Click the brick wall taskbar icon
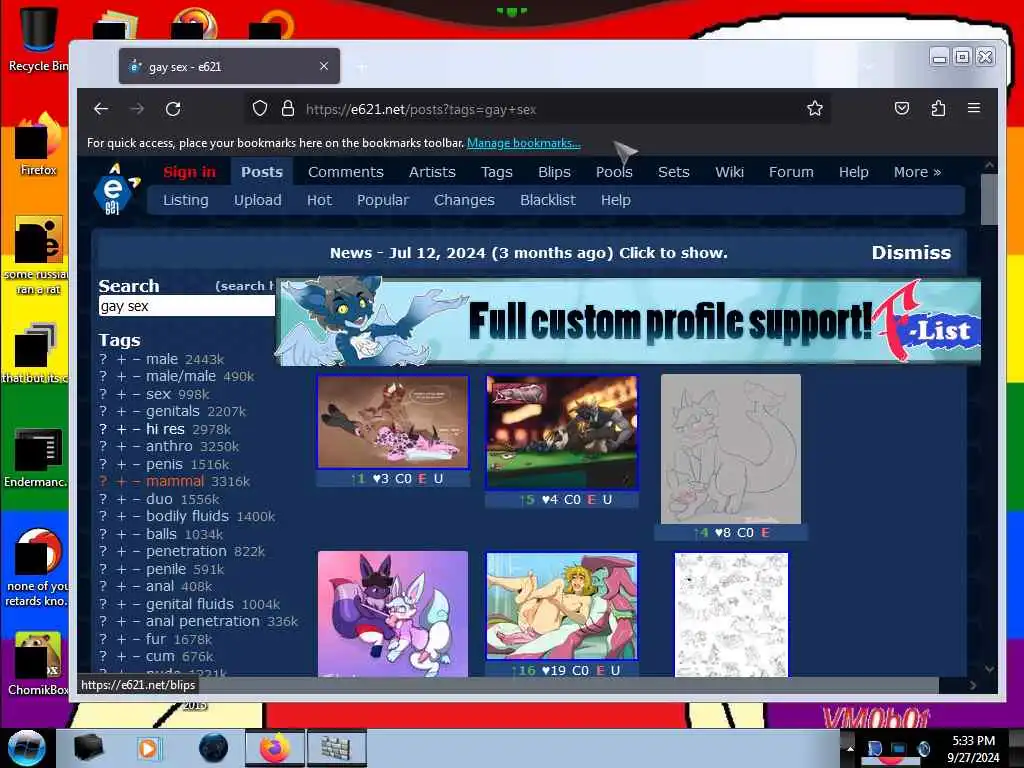Image resolution: width=1024 pixels, height=768 pixels. 336,748
